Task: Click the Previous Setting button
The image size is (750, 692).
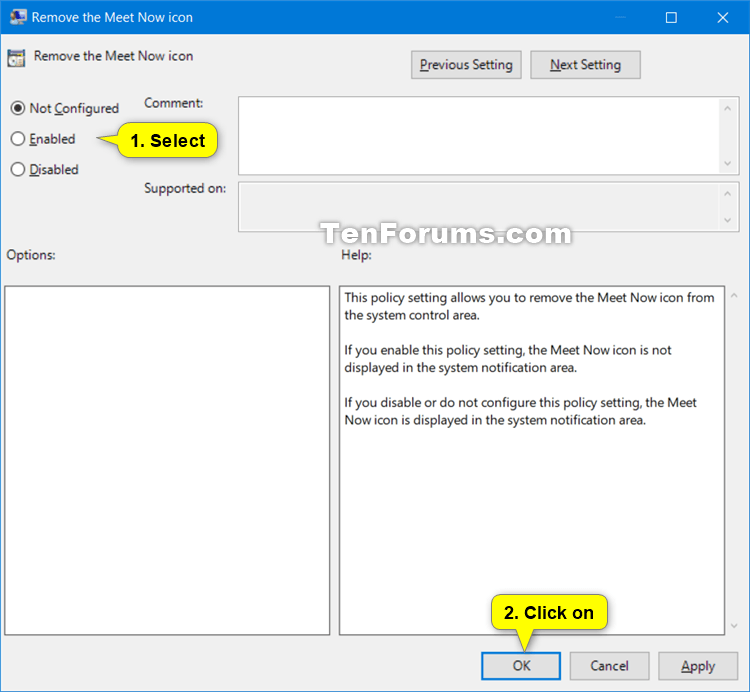Action: tap(466, 65)
